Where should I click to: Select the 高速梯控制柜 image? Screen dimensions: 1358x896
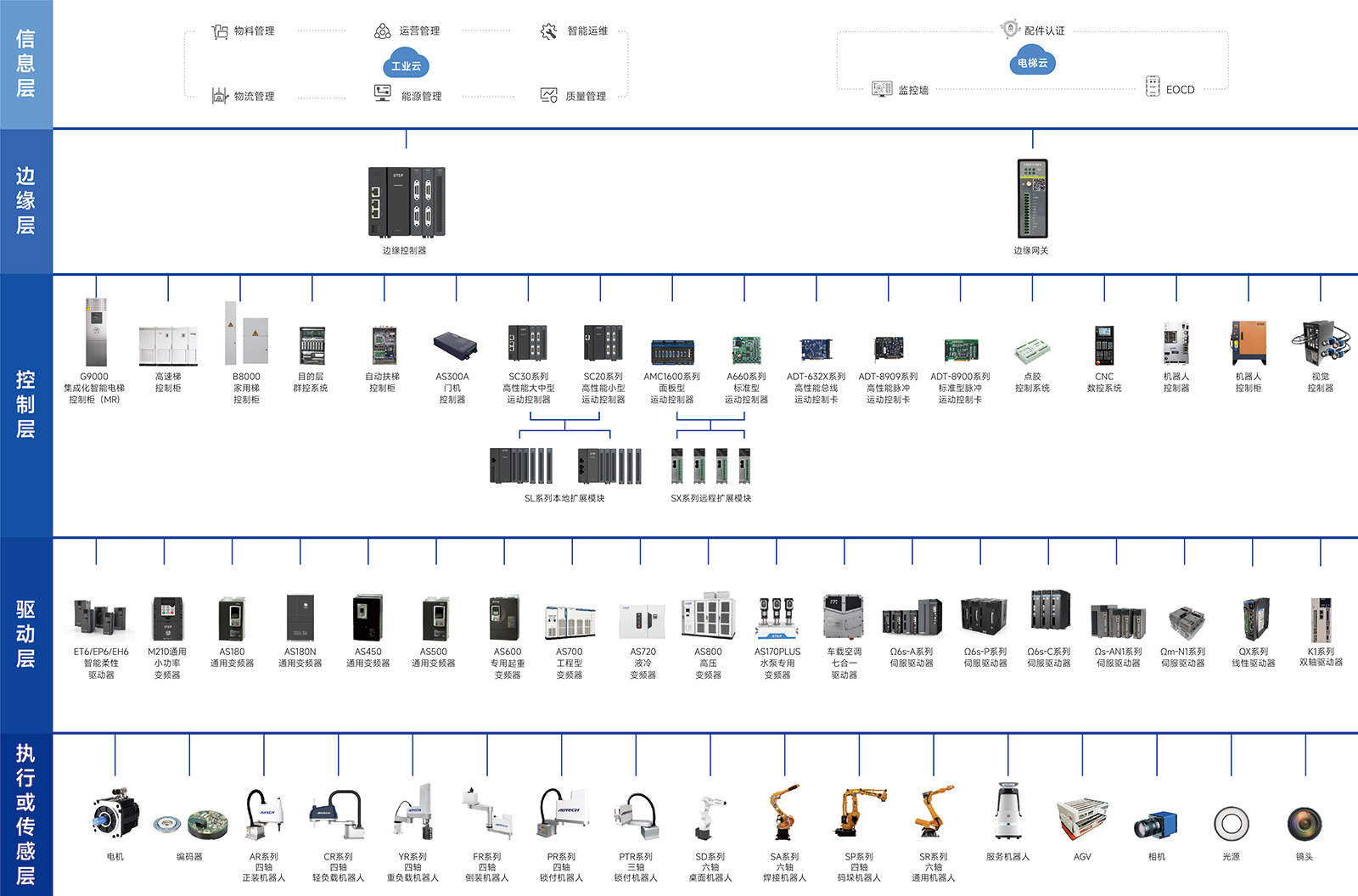point(168,346)
